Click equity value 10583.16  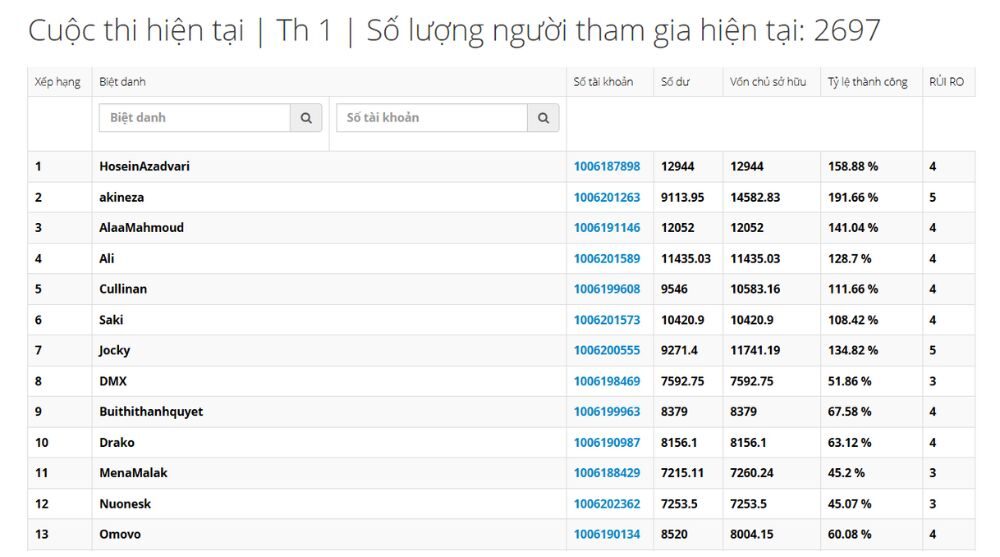[755, 289]
